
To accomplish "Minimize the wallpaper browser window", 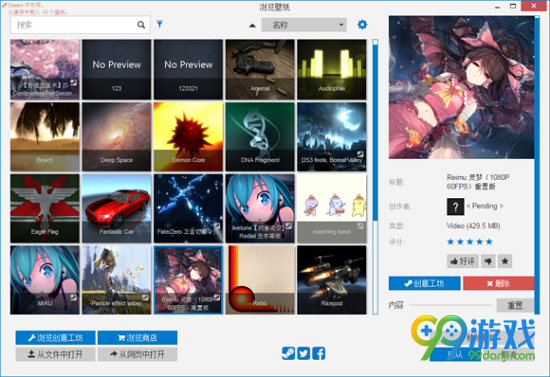I will coord(497,6).
